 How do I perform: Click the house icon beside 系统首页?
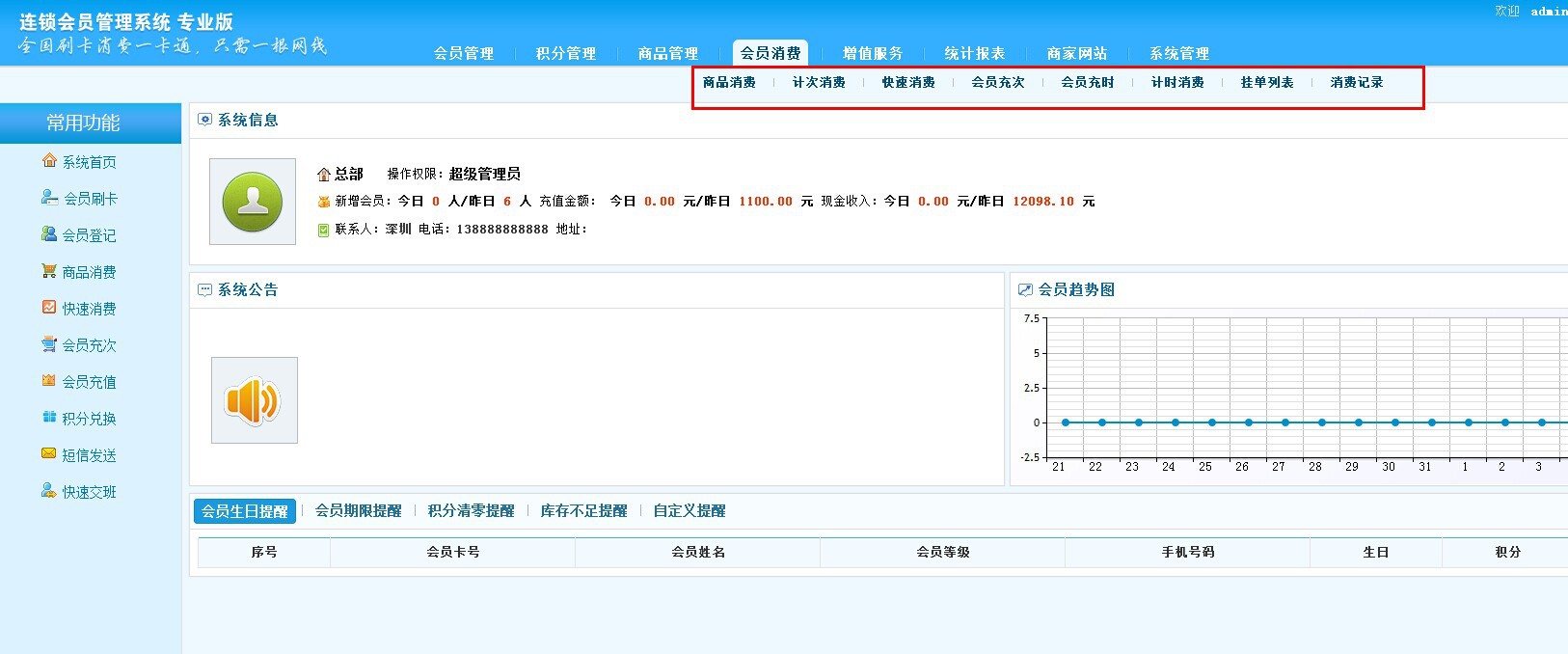pyautogui.click(x=49, y=161)
